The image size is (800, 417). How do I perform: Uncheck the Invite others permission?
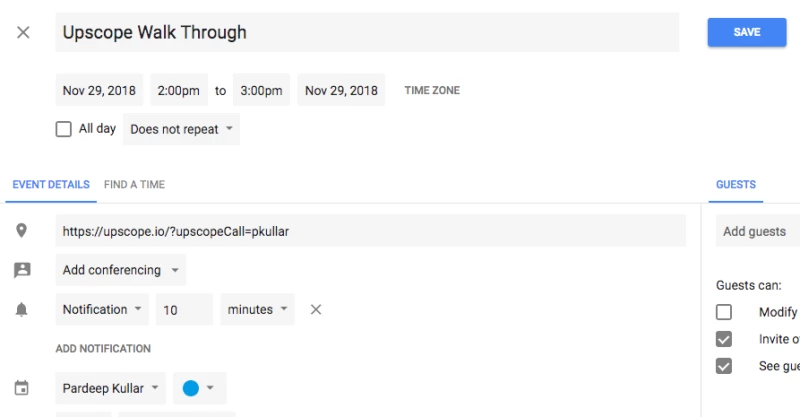(x=725, y=339)
